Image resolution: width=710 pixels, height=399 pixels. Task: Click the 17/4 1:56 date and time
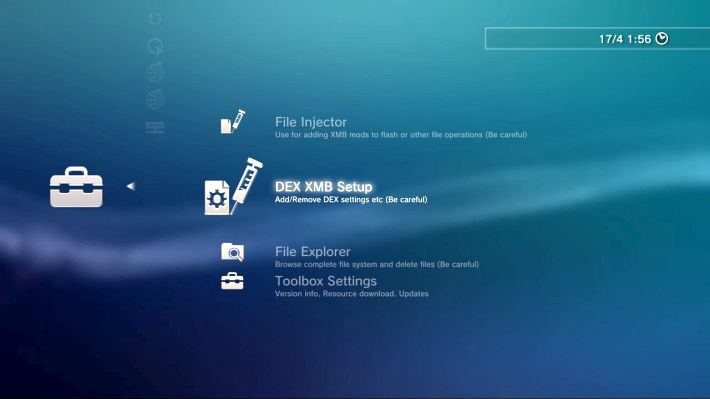[x=625, y=39]
